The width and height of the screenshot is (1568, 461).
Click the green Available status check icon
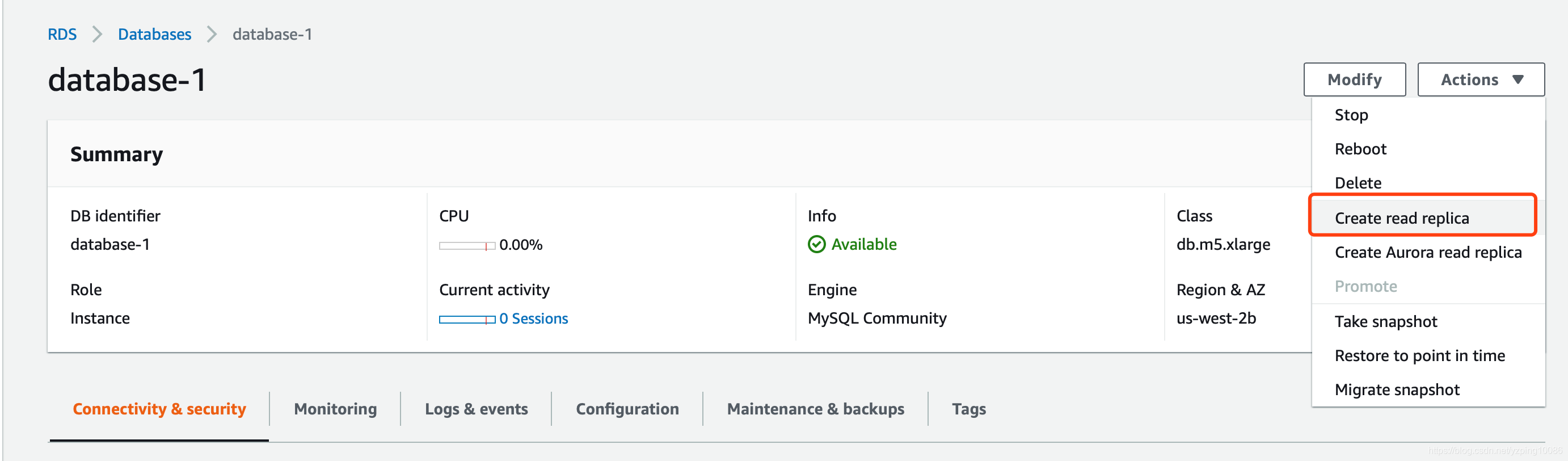coord(816,244)
